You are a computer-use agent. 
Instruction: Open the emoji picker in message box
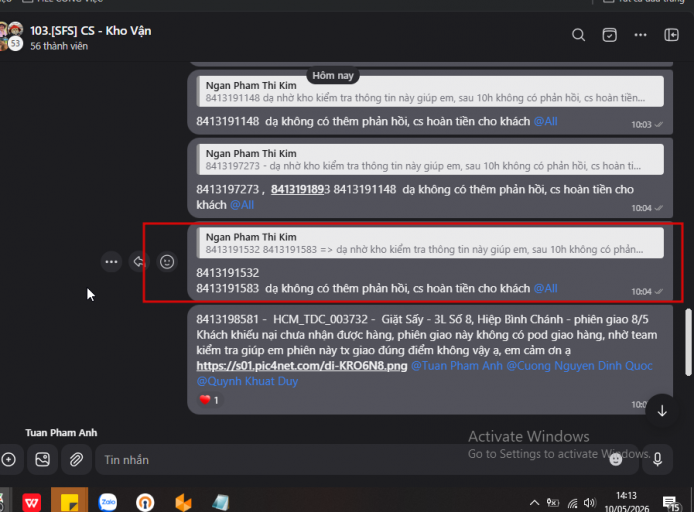point(616,460)
